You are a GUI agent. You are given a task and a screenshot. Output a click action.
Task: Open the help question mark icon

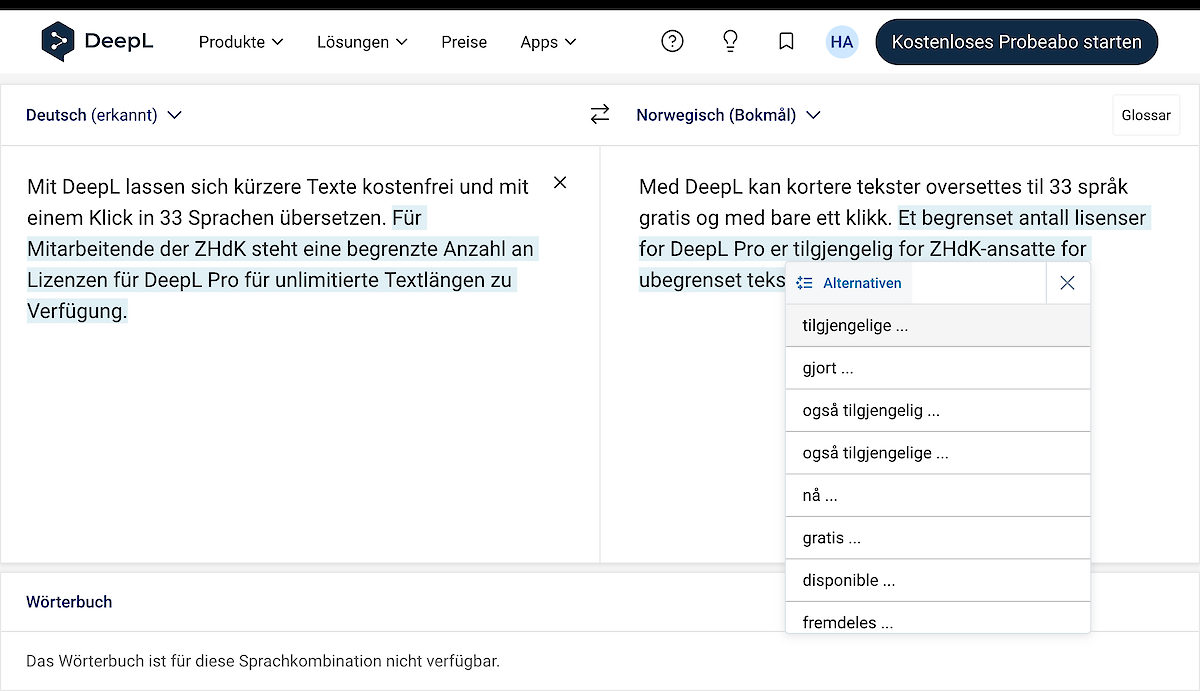(x=673, y=42)
